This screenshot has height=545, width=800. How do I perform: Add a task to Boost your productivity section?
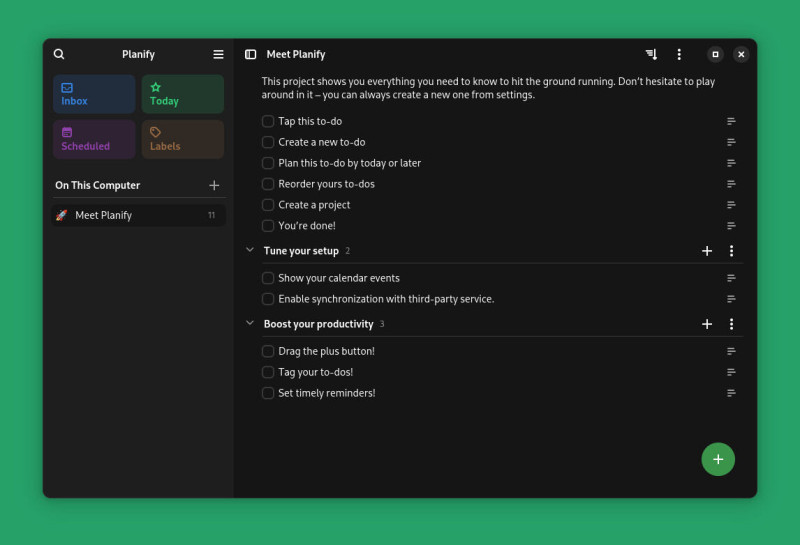[x=707, y=324]
